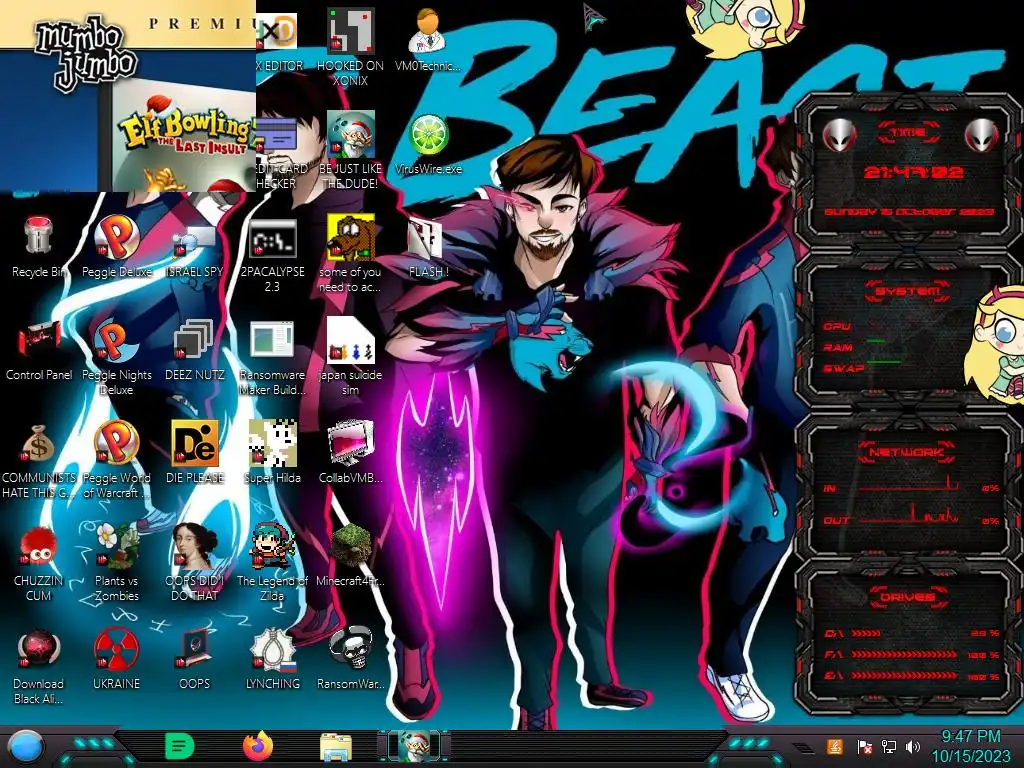Click the right alien head on TIME widget

(x=982, y=136)
